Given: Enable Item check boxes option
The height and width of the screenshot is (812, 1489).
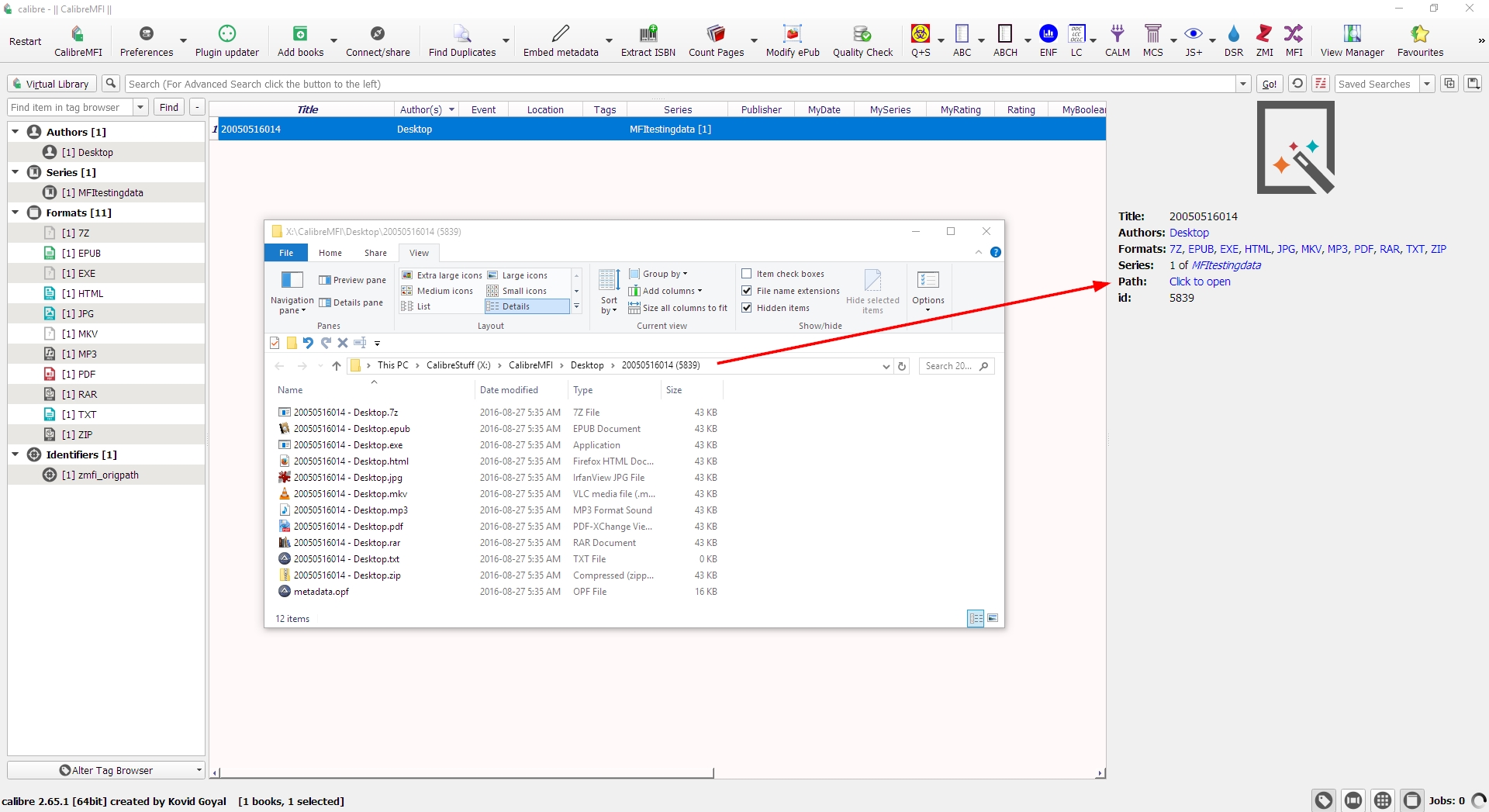Looking at the screenshot, I should click(747, 274).
